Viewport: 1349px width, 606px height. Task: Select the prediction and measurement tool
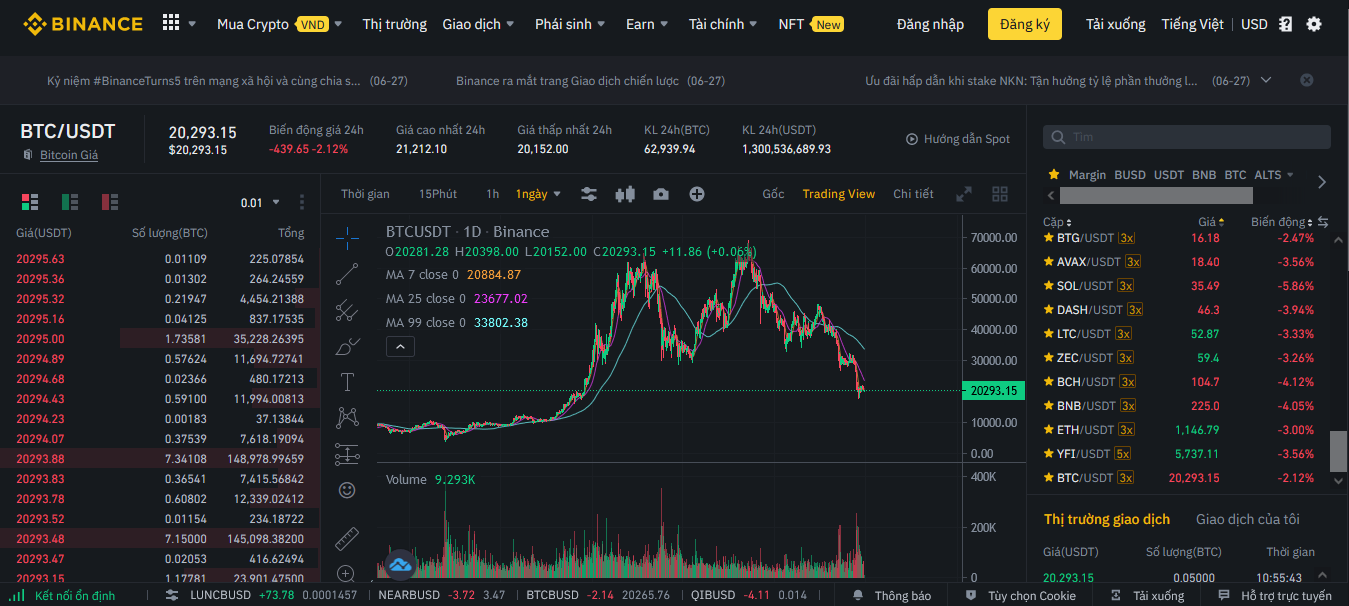347,454
